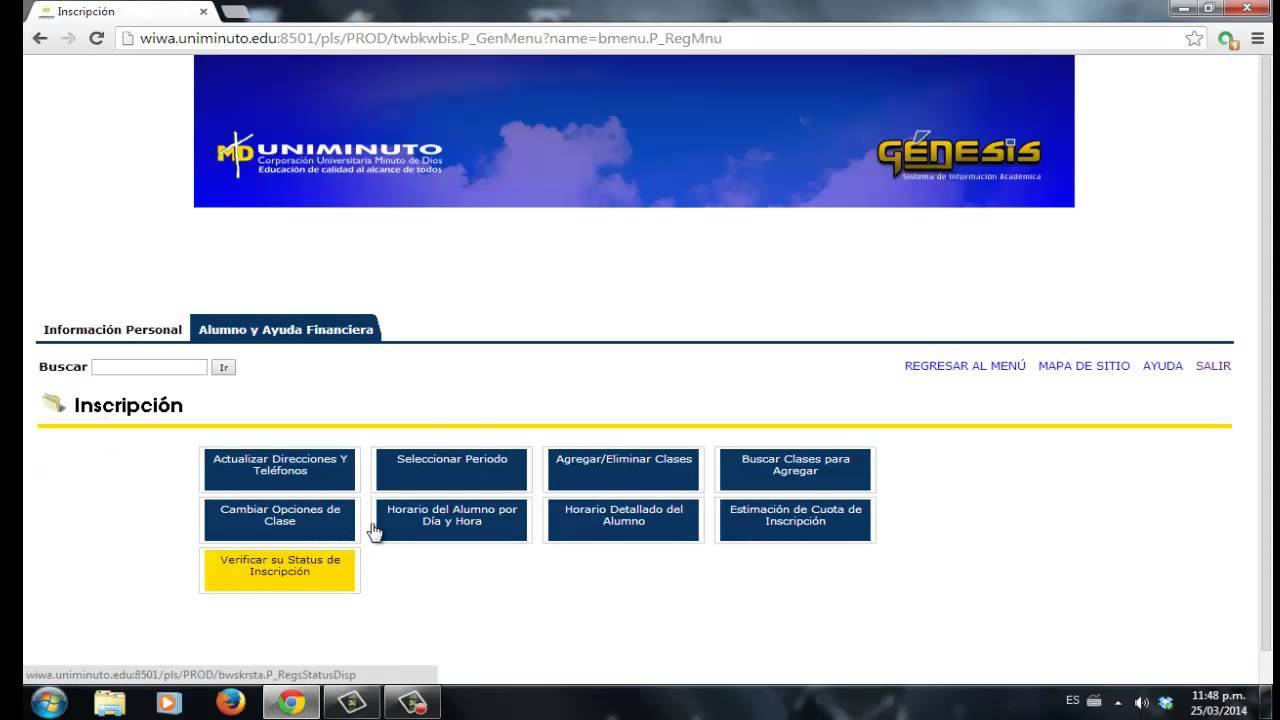Click Verificar su Status de Inscripción
The width and height of the screenshot is (1280, 720).
click(x=280, y=570)
